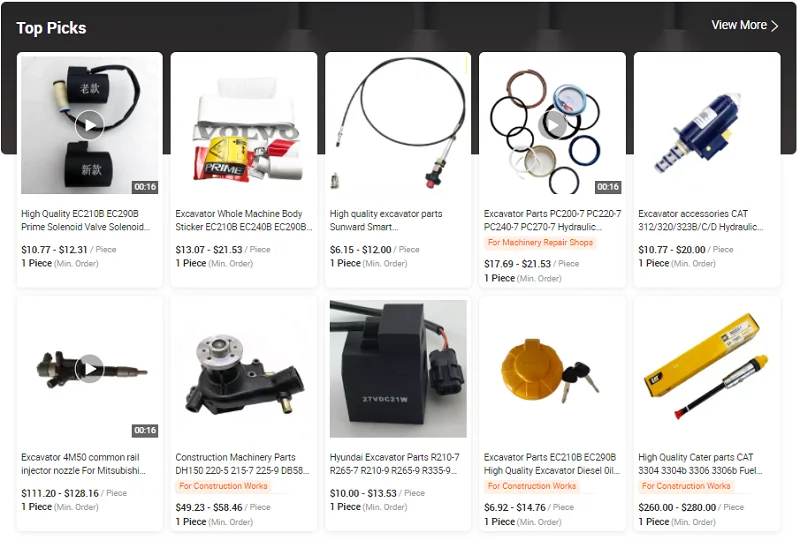Click For Construction Works tag on CAT injector

pos(686,486)
